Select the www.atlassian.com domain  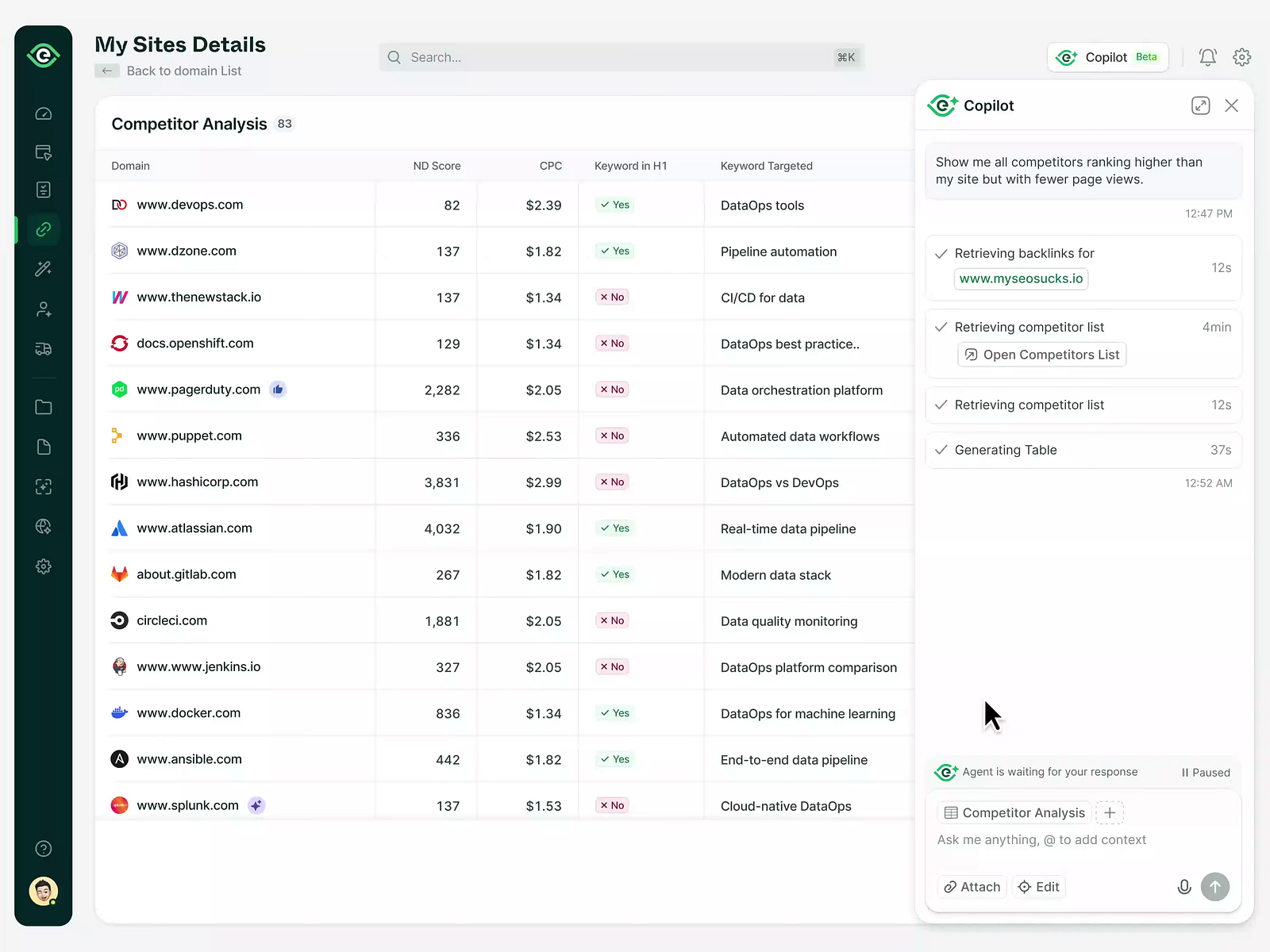point(194,528)
